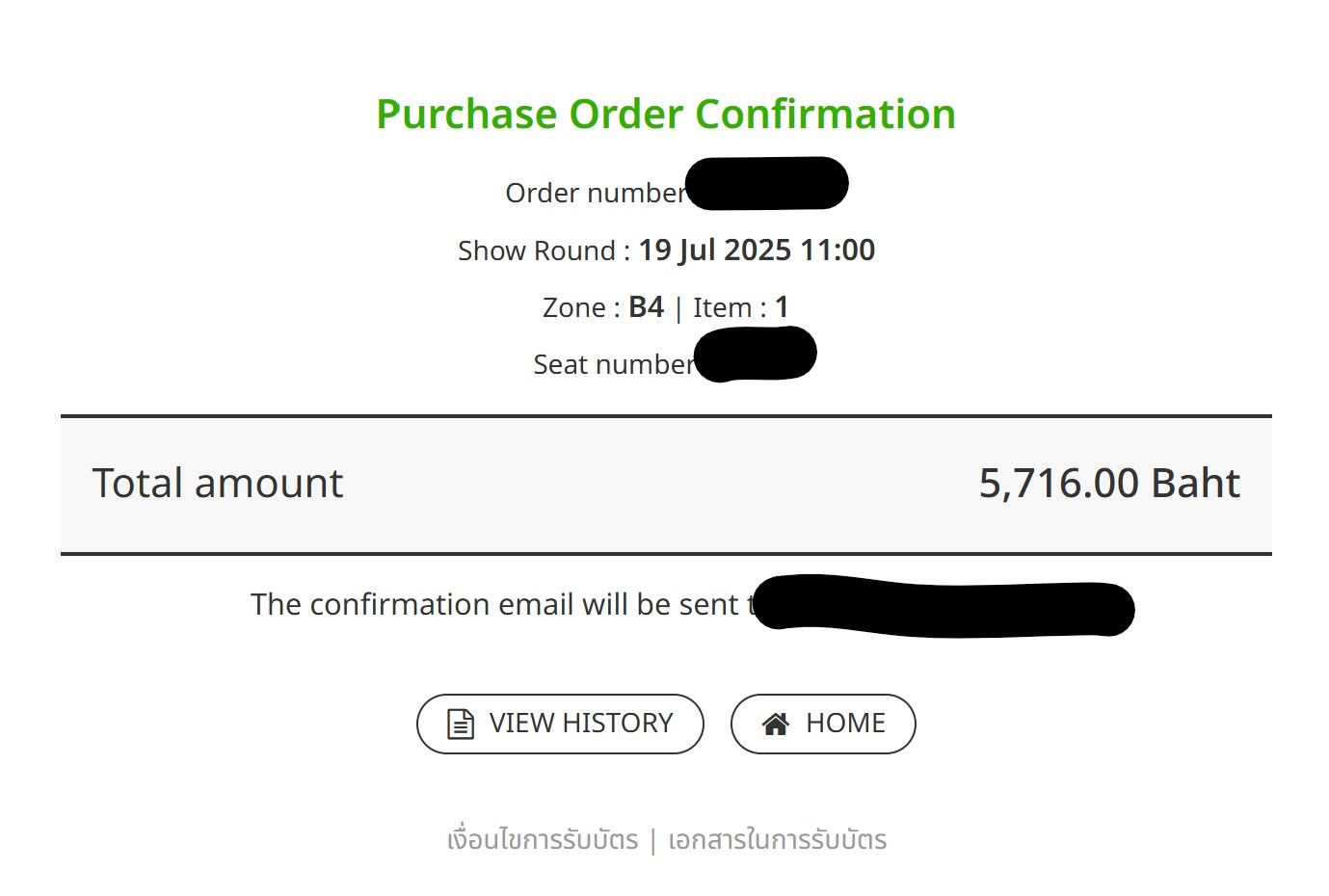
Task: Open the VIEW HISTORY button label
Action: coord(581,723)
